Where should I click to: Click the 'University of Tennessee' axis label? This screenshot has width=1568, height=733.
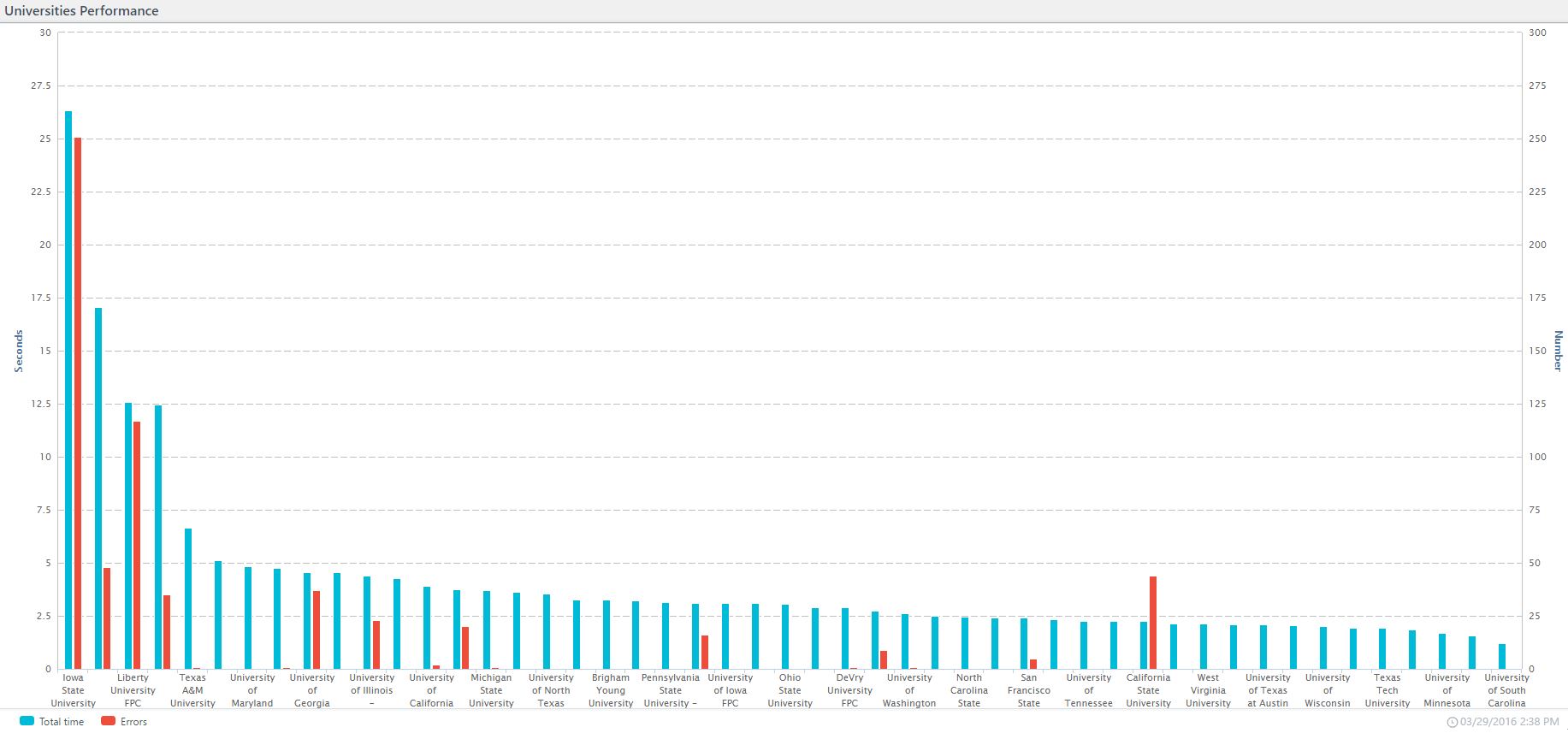1089,690
